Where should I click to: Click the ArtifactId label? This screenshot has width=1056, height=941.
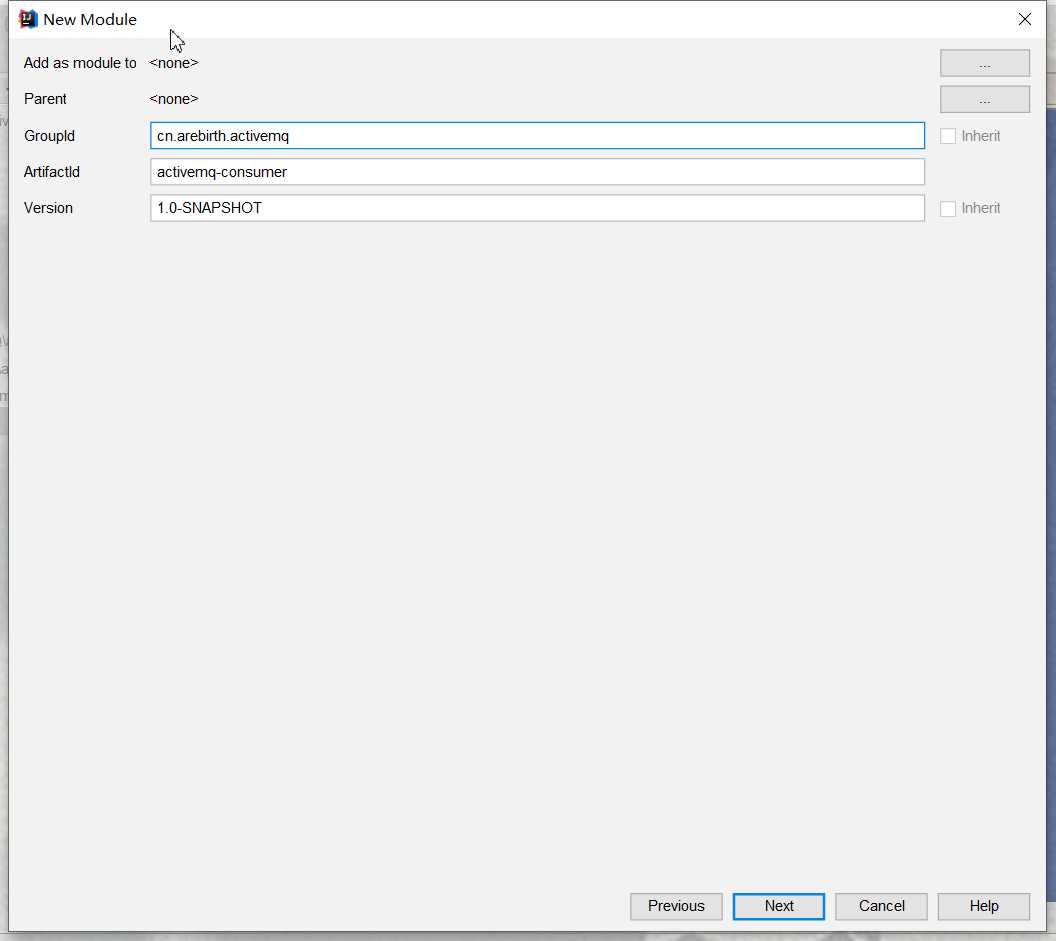point(52,172)
